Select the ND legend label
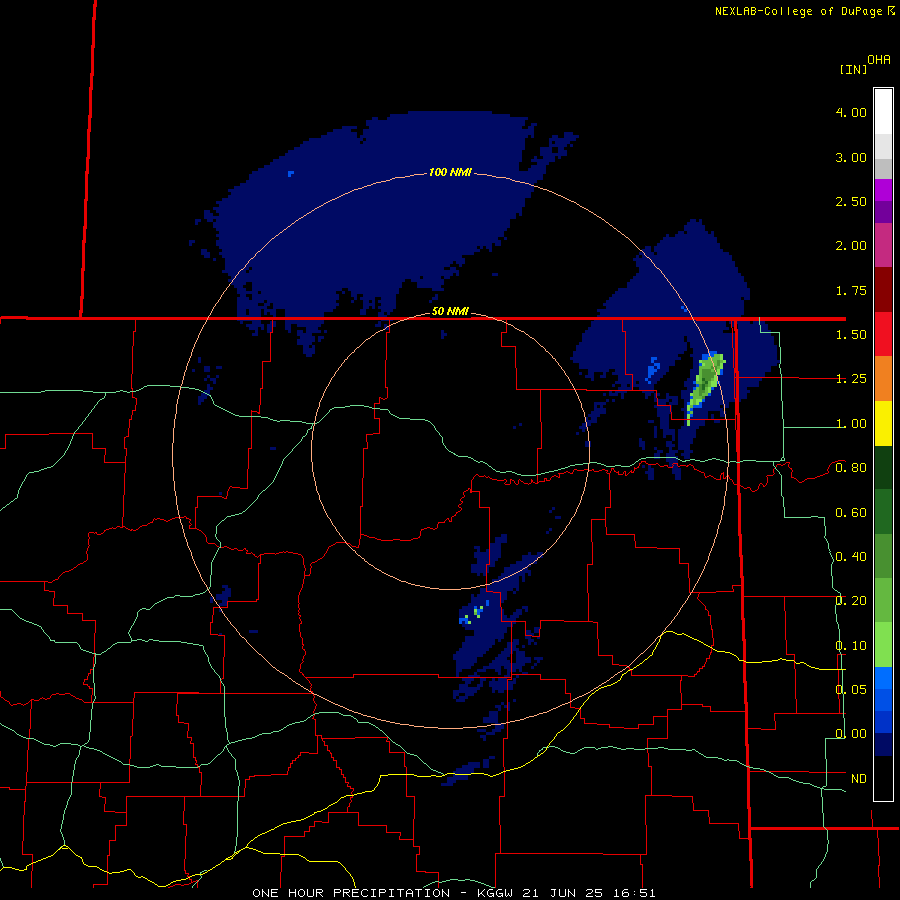 point(859,779)
